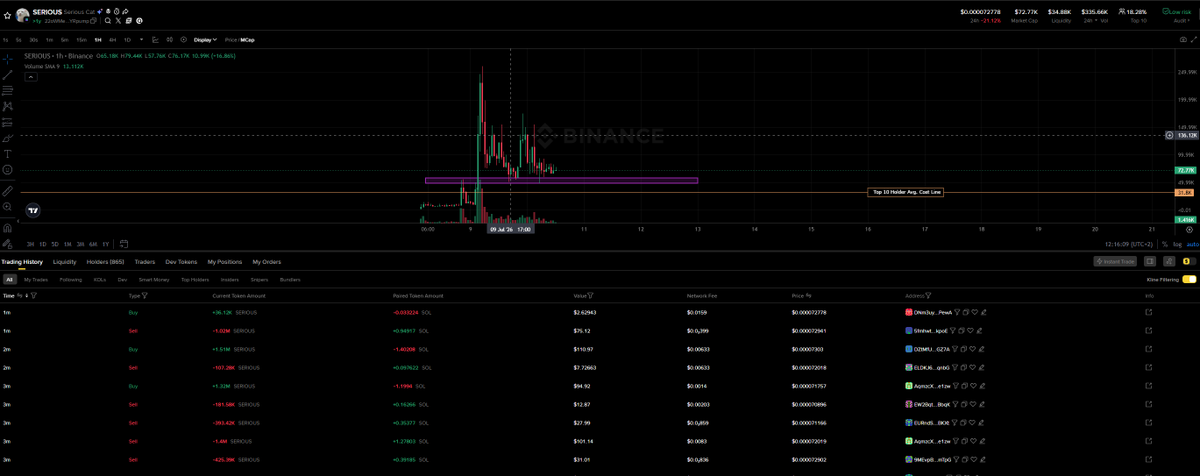This screenshot has width=1200, height=476.
Task: Click the Top 10 Holder Avg. Cost Line label
Action: [x=905, y=192]
